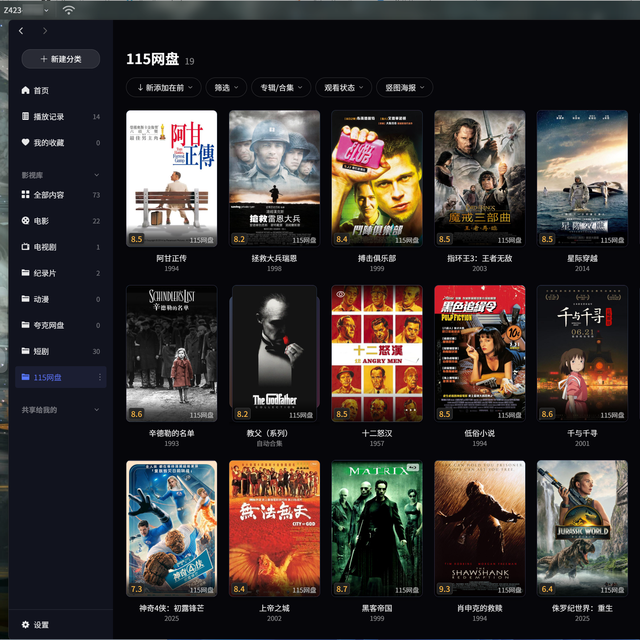Screen dimensions: 640x640
Task: Open the 低俗小说 poster
Action: tap(480, 353)
